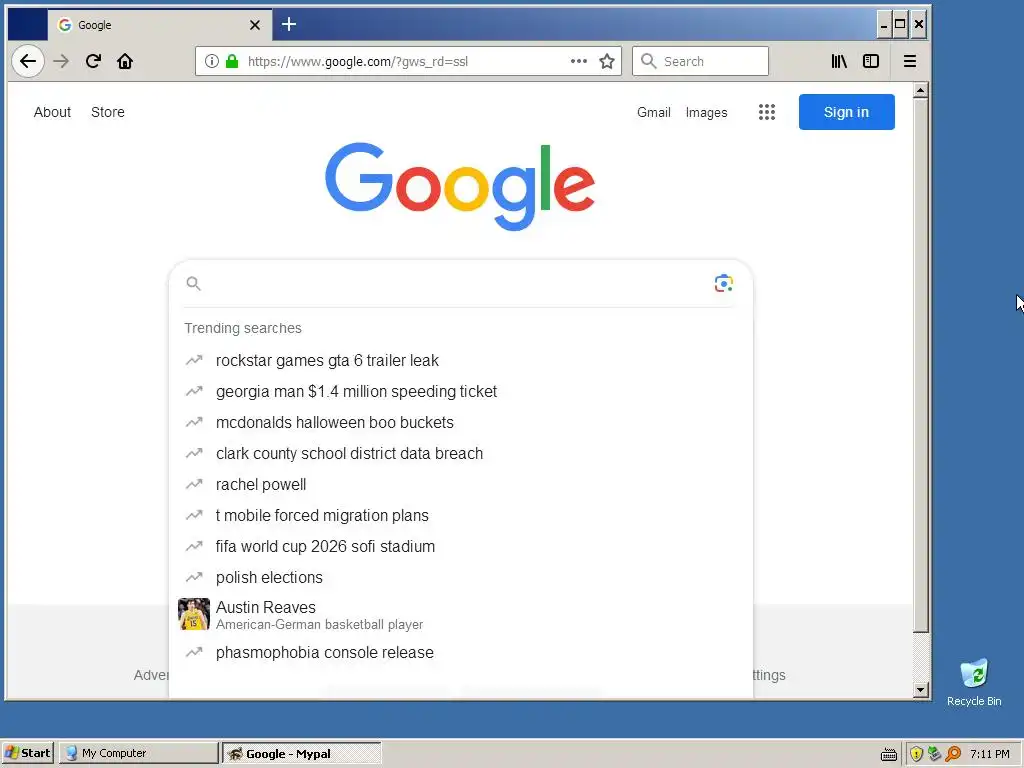Select the Recycle Bin desktop icon
Screen dimensions: 1024x768
pyautogui.click(x=974, y=682)
